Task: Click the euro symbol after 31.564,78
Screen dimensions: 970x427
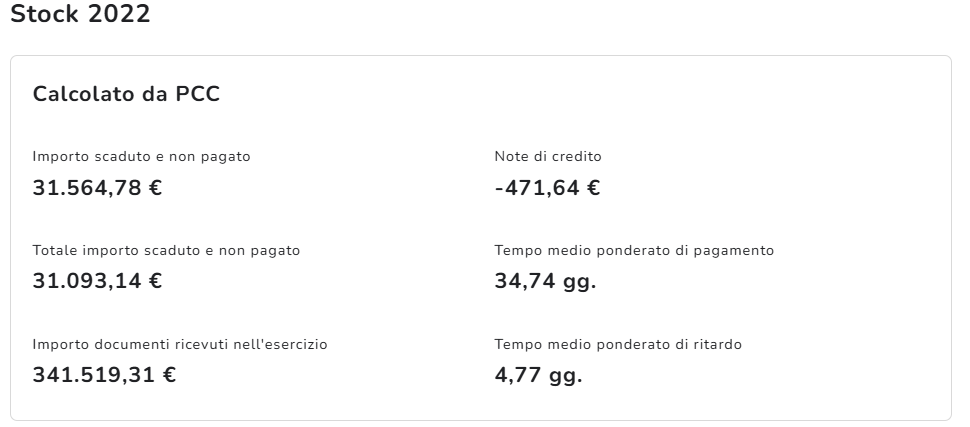Action: tap(155, 187)
